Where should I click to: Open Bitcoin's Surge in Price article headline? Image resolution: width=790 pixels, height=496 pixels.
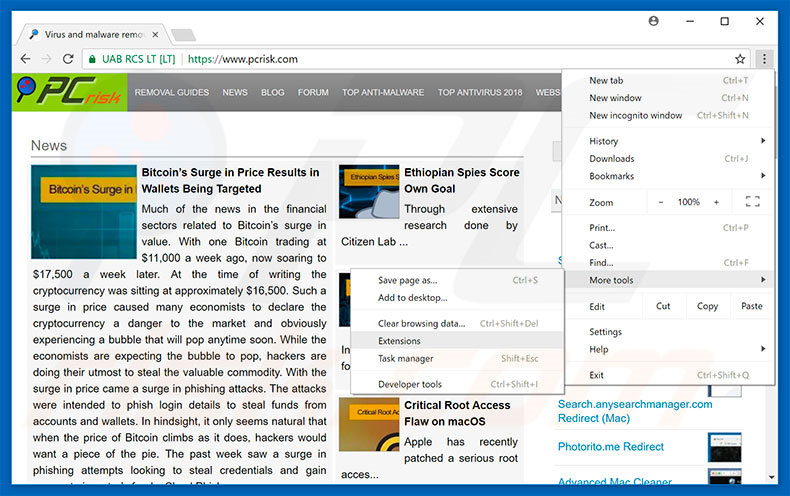(230, 180)
